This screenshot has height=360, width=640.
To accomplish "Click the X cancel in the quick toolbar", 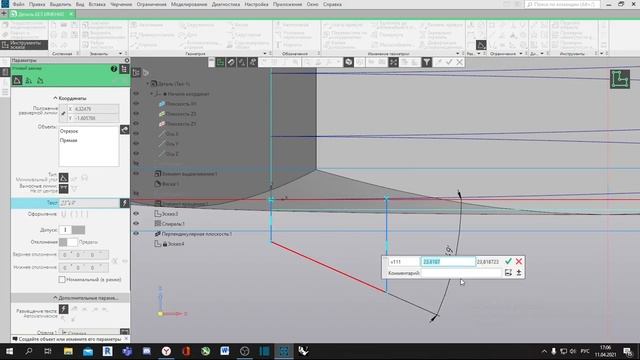I will [460, 62].
